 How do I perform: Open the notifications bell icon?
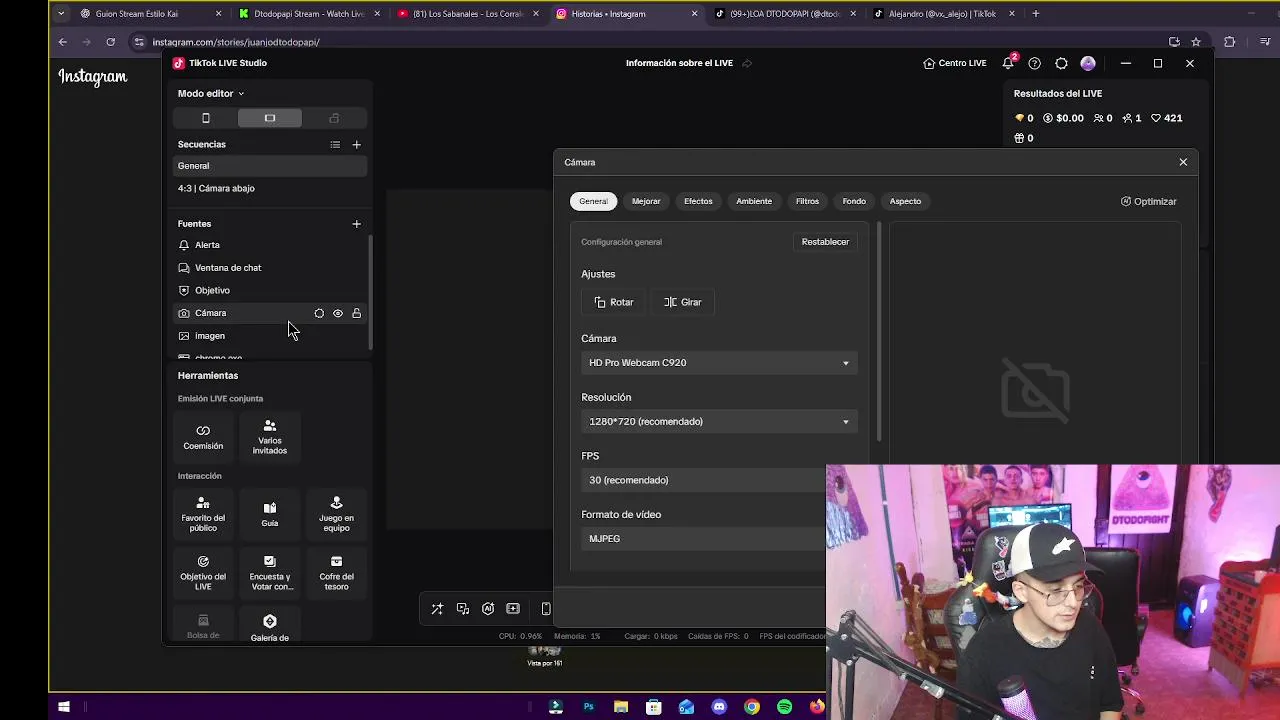[x=1008, y=63]
